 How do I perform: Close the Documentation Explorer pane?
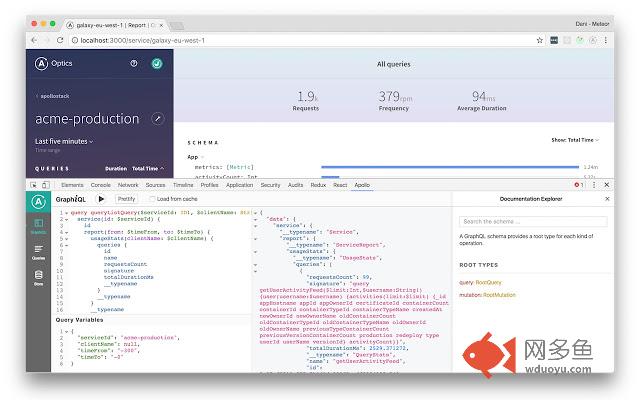click(607, 199)
